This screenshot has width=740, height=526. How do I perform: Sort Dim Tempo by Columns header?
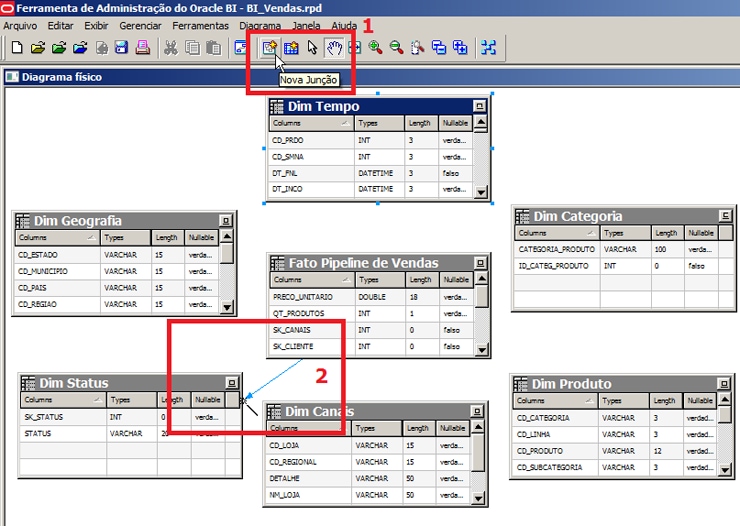(311, 123)
